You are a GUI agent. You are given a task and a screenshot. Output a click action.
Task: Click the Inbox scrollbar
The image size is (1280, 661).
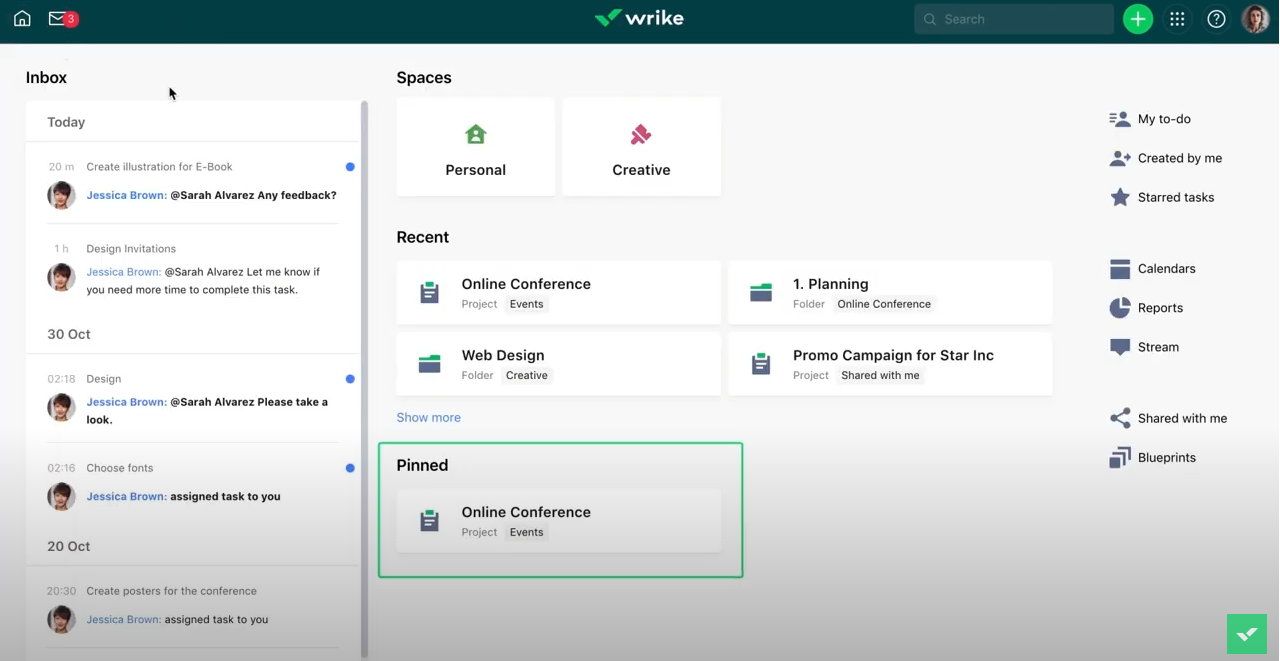[364, 380]
